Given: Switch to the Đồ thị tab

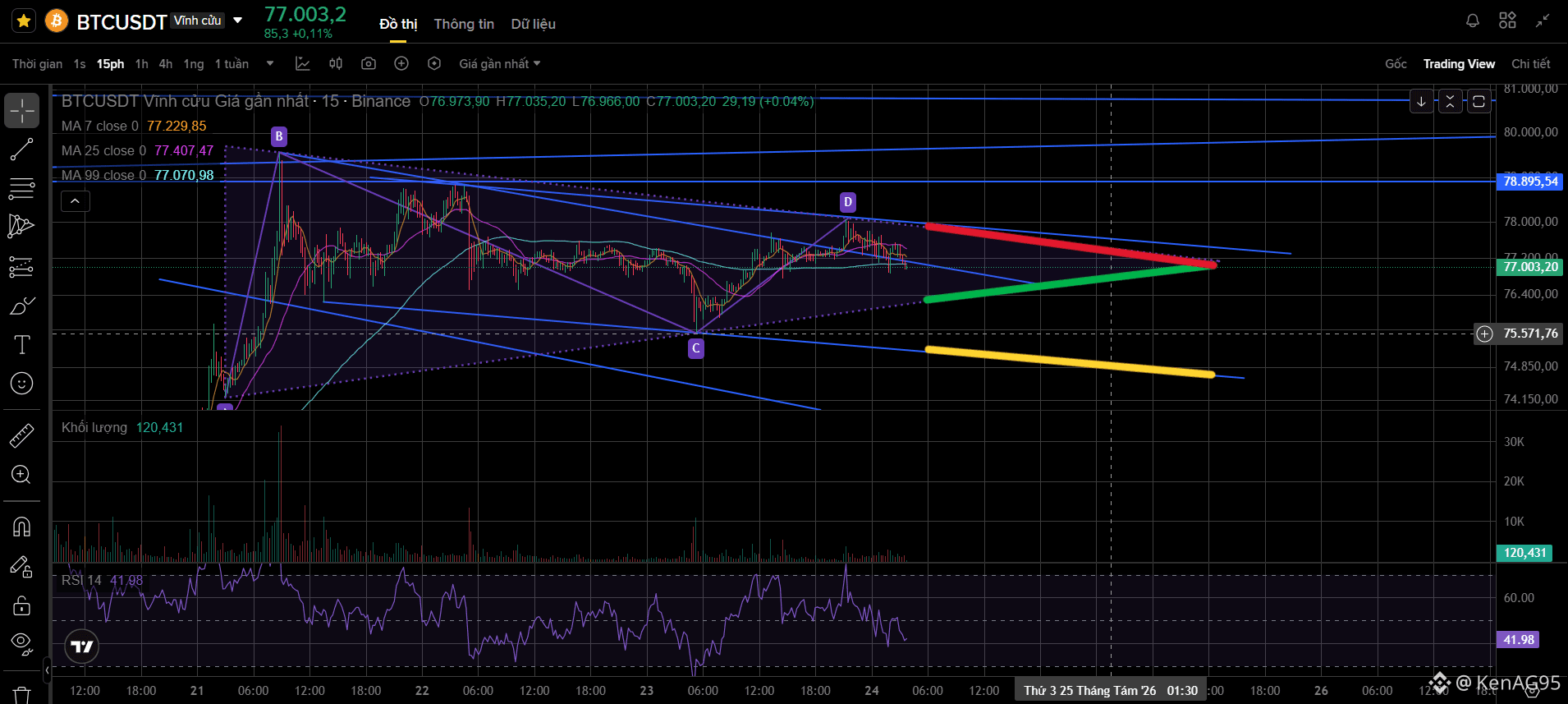Looking at the screenshot, I should click(398, 24).
